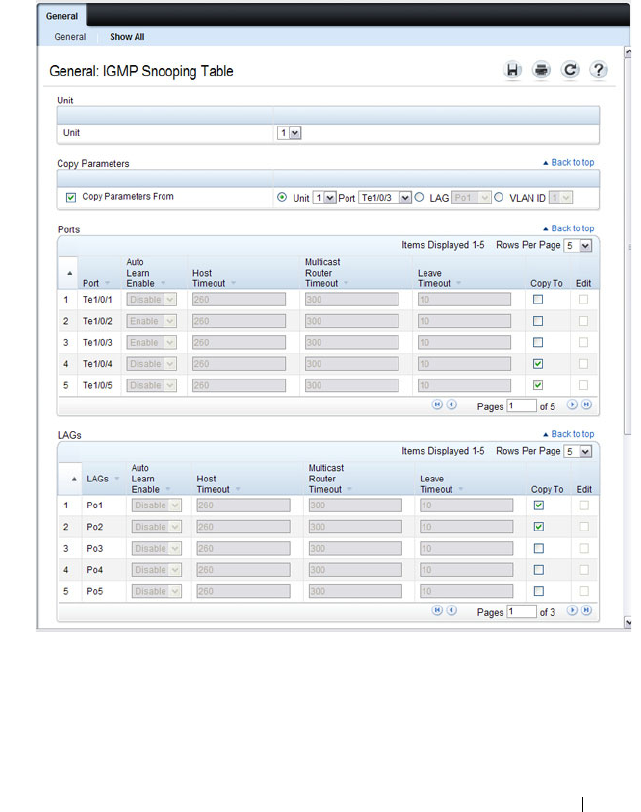The height and width of the screenshot is (812, 641).
Task: Open Rows Per Page dropdown for LAGs
Action: (578, 452)
